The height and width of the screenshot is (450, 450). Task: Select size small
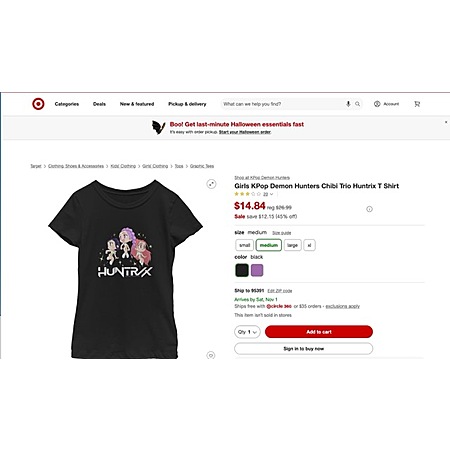pos(244,245)
